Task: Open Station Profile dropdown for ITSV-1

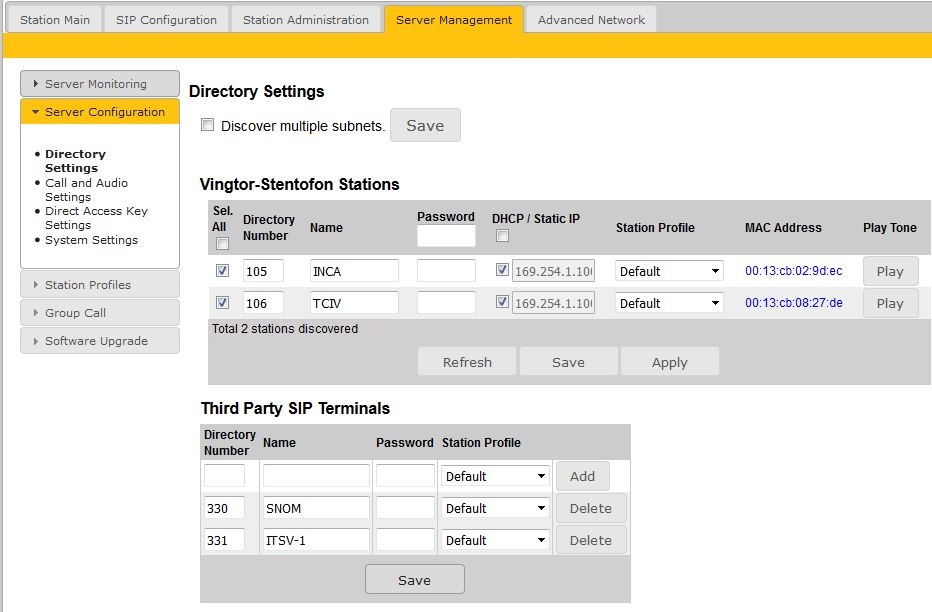Action: [x=495, y=540]
